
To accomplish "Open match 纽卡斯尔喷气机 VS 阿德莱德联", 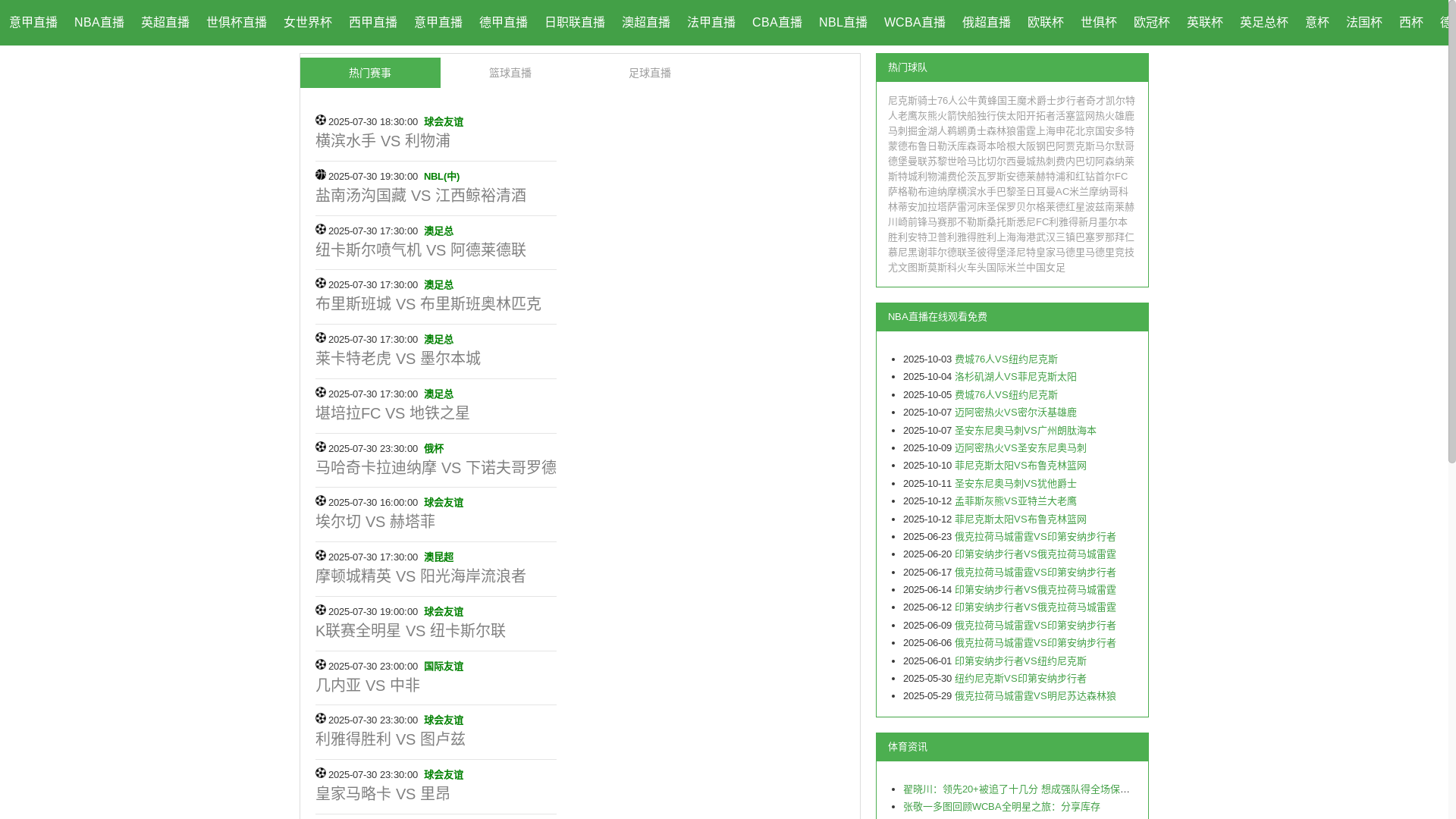I will 421,250.
